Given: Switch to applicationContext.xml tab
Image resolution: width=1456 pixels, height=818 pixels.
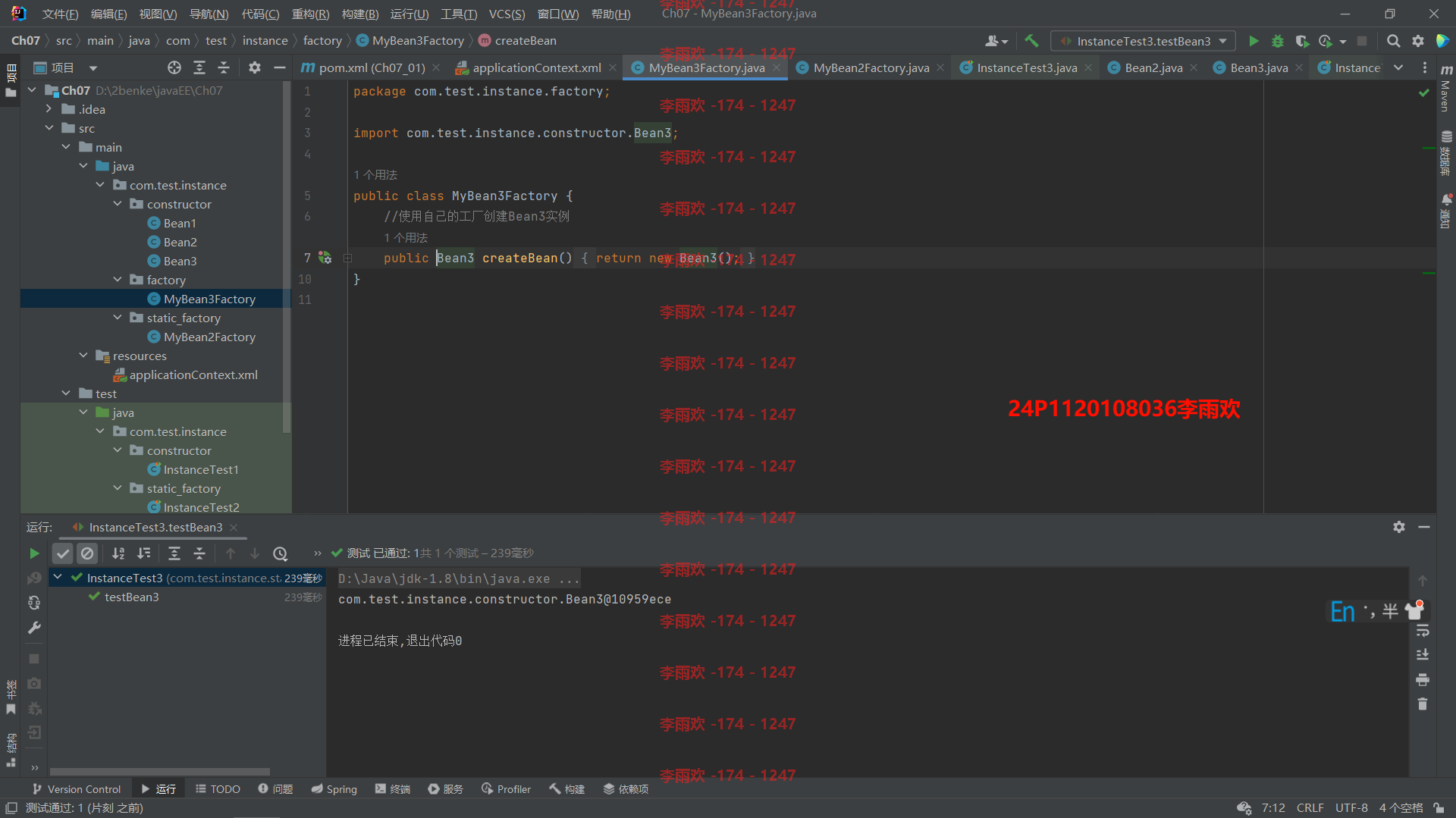Looking at the screenshot, I should click(536, 67).
